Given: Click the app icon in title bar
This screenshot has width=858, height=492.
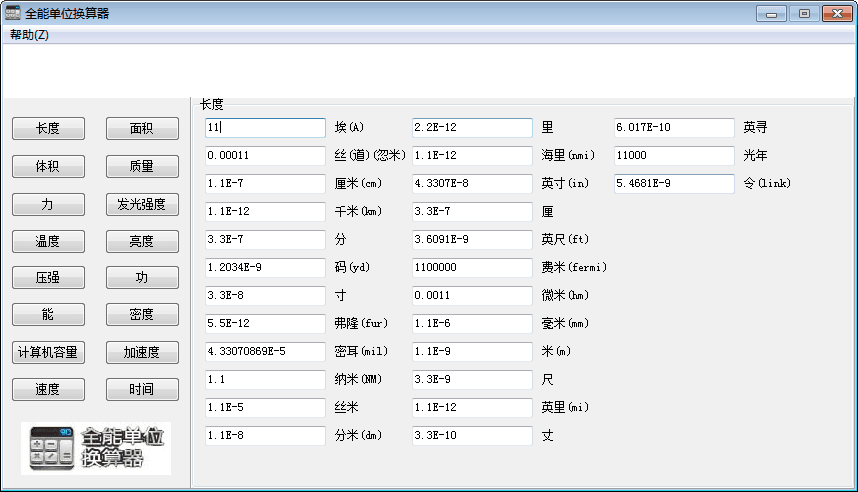Looking at the screenshot, I should tap(13, 13).
